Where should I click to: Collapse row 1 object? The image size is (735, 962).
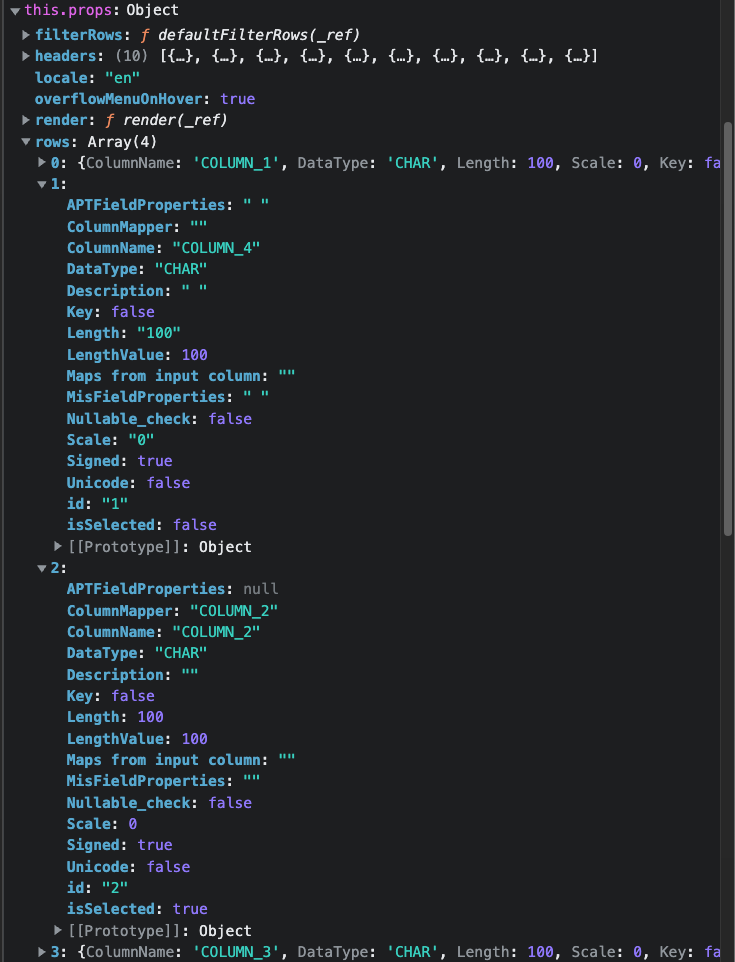42,184
